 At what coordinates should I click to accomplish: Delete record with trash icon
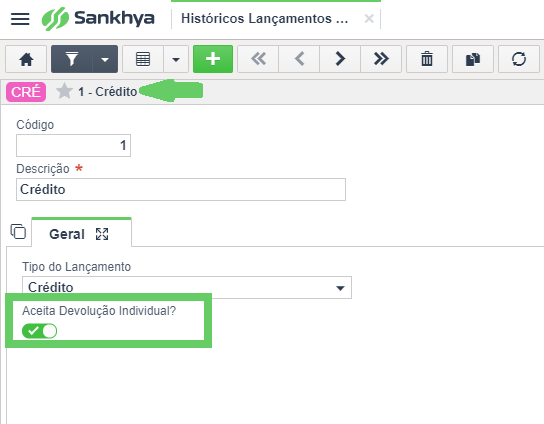point(427,59)
